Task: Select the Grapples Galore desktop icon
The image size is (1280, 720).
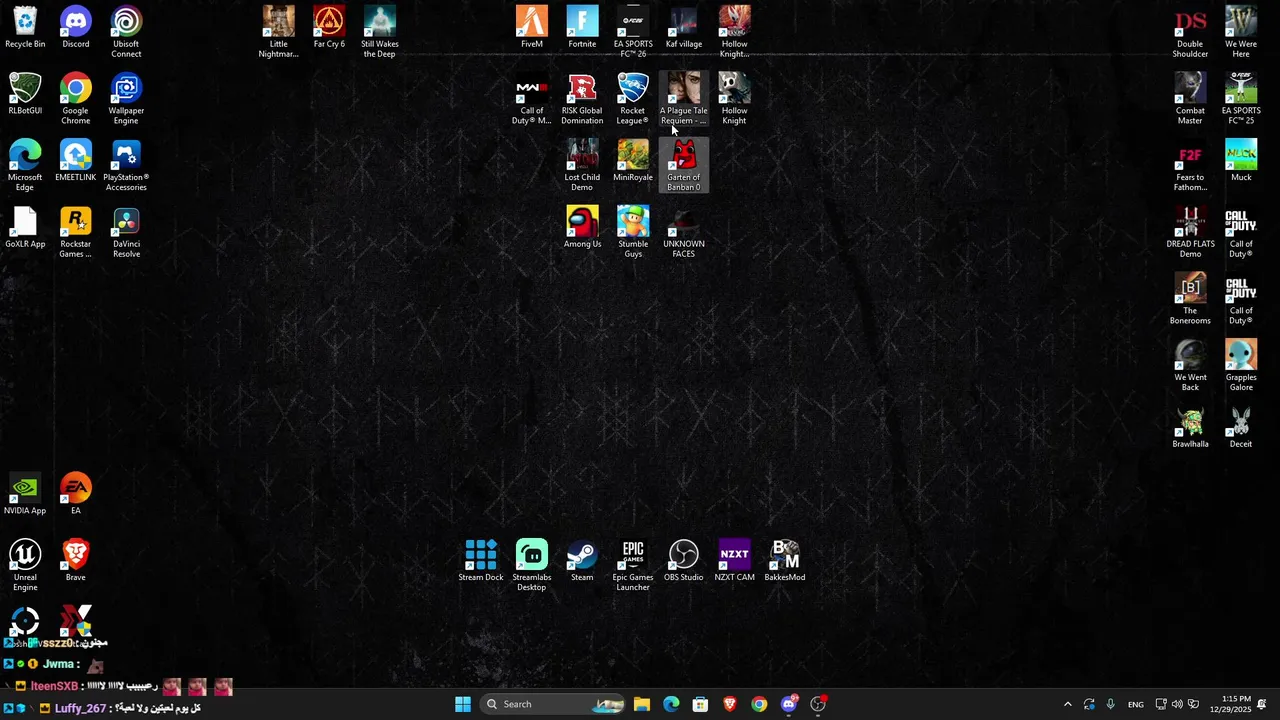Action: coord(1241,367)
